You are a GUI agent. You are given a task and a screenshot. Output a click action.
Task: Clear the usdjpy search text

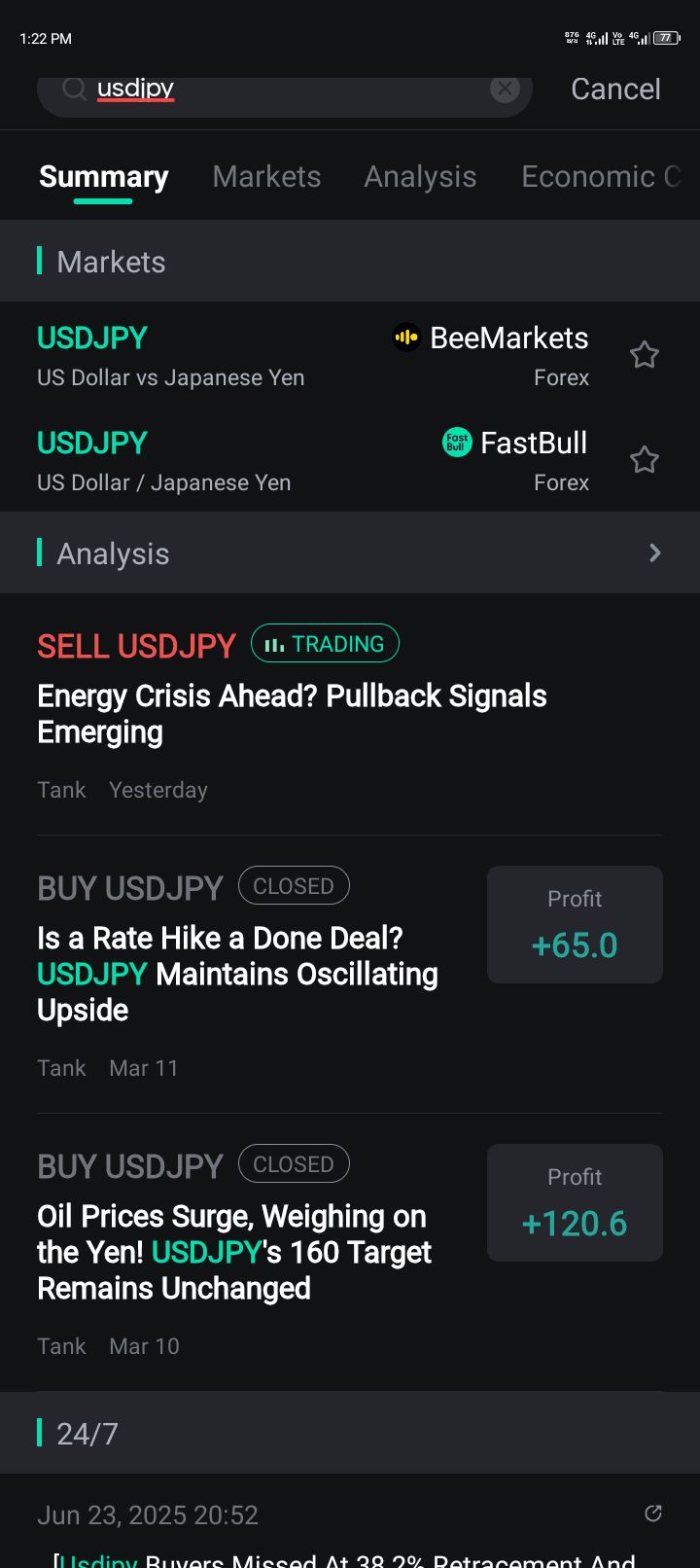[505, 89]
